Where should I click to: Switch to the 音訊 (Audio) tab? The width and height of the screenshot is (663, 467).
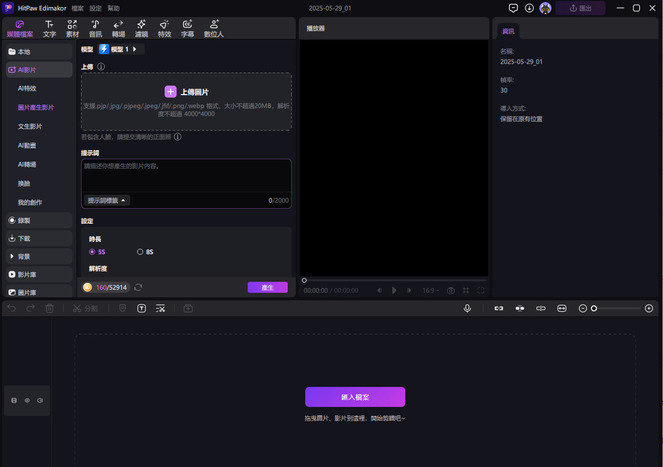click(96, 29)
